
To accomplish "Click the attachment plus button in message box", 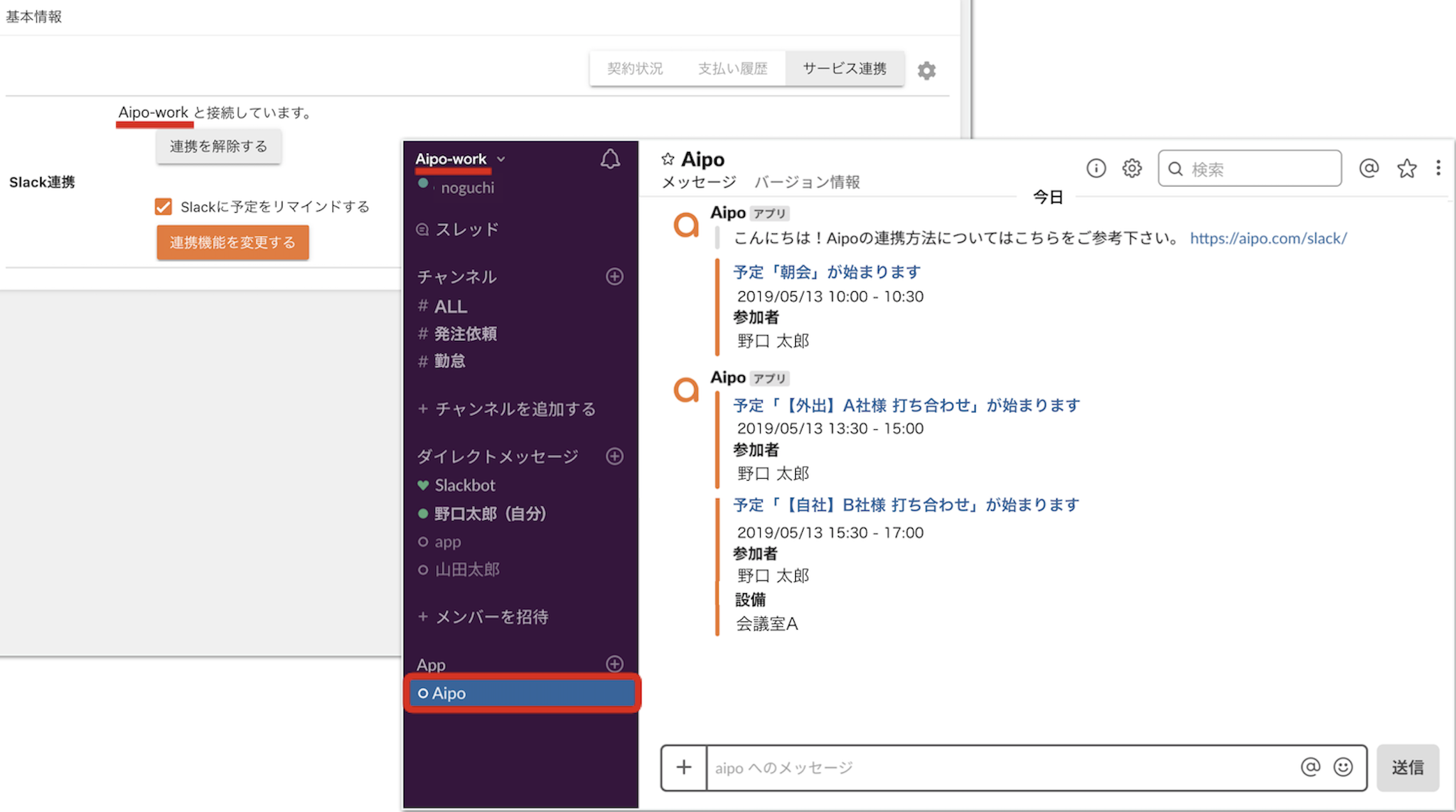I will (684, 767).
